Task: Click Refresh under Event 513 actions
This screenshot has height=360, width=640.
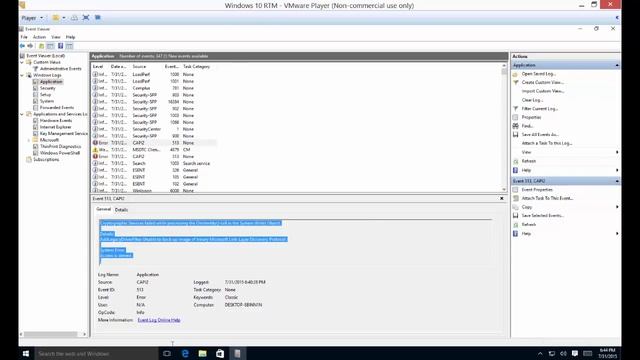Action: pos(528,224)
